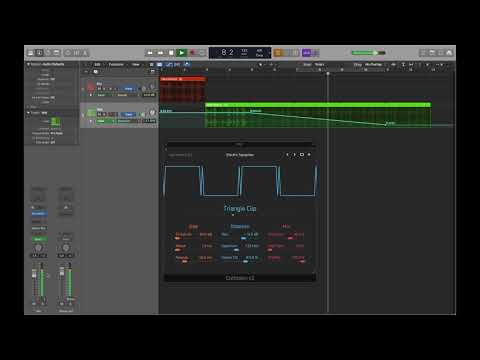480x360 pixels.
Task: Open the Note Pads icon
Action: [x=432, y=53]
